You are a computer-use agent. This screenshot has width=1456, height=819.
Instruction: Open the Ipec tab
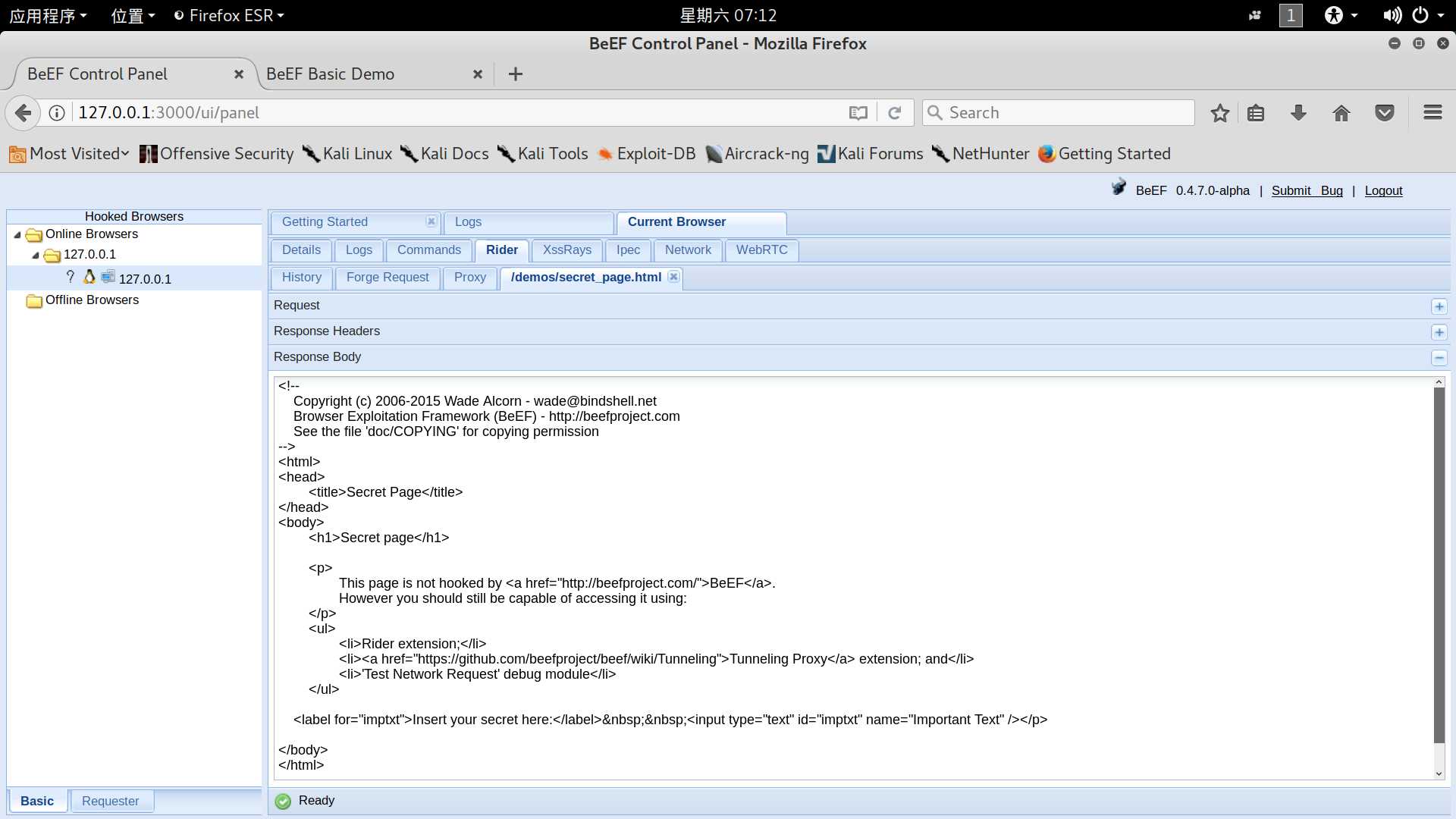(x=628, y=250)
